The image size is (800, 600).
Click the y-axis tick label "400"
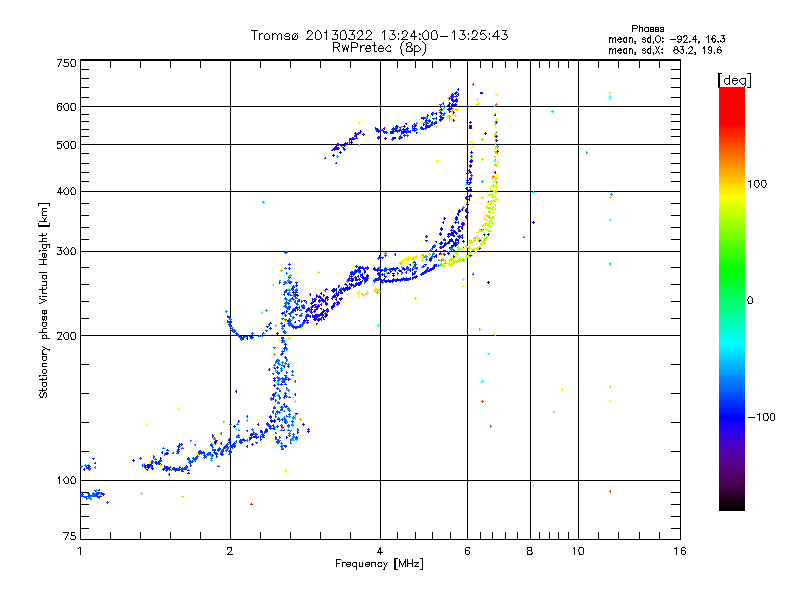[67, 191]
